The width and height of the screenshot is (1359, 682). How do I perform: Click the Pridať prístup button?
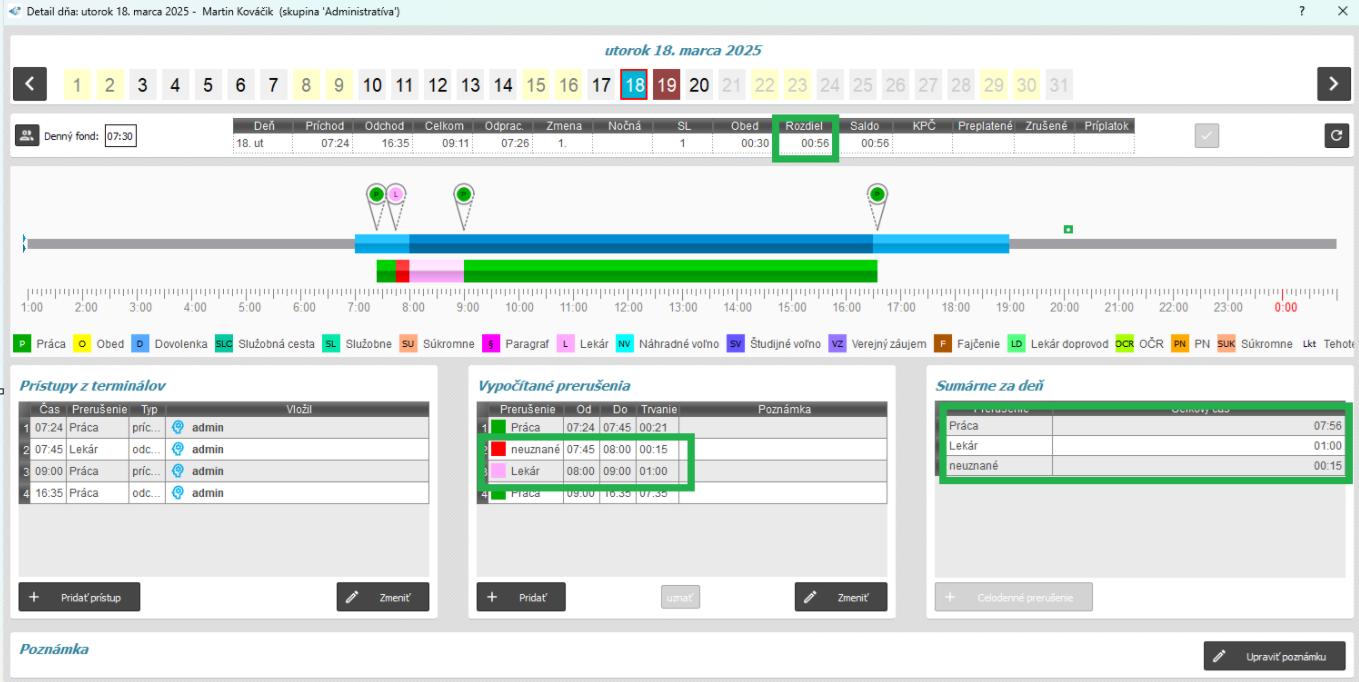pyautogui.click(x=78, y=596)
